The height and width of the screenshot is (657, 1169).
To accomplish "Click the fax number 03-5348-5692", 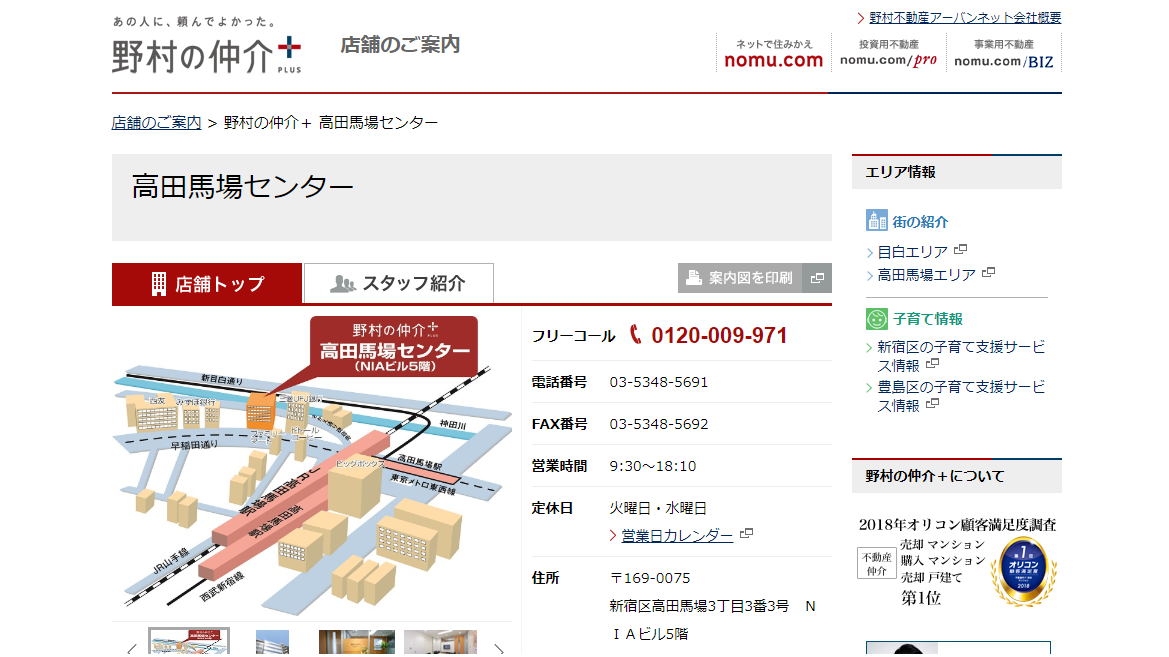I will [x=658, y=424].
